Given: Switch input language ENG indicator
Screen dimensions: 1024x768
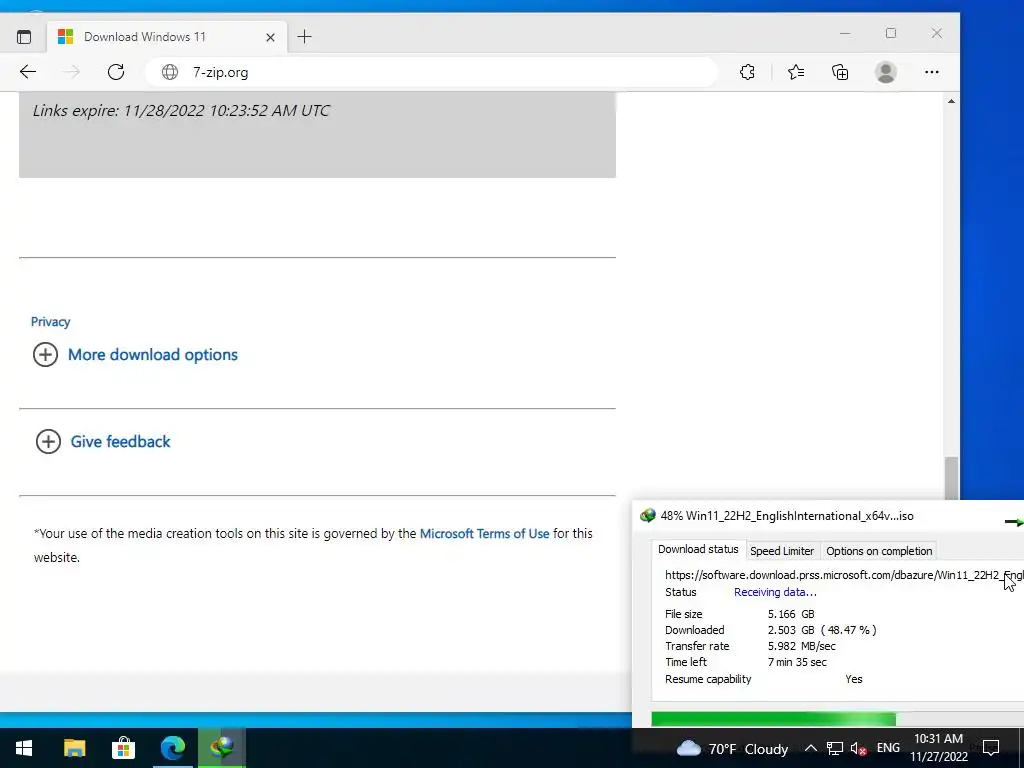Looking at the screenshot, I should [888, 748].
